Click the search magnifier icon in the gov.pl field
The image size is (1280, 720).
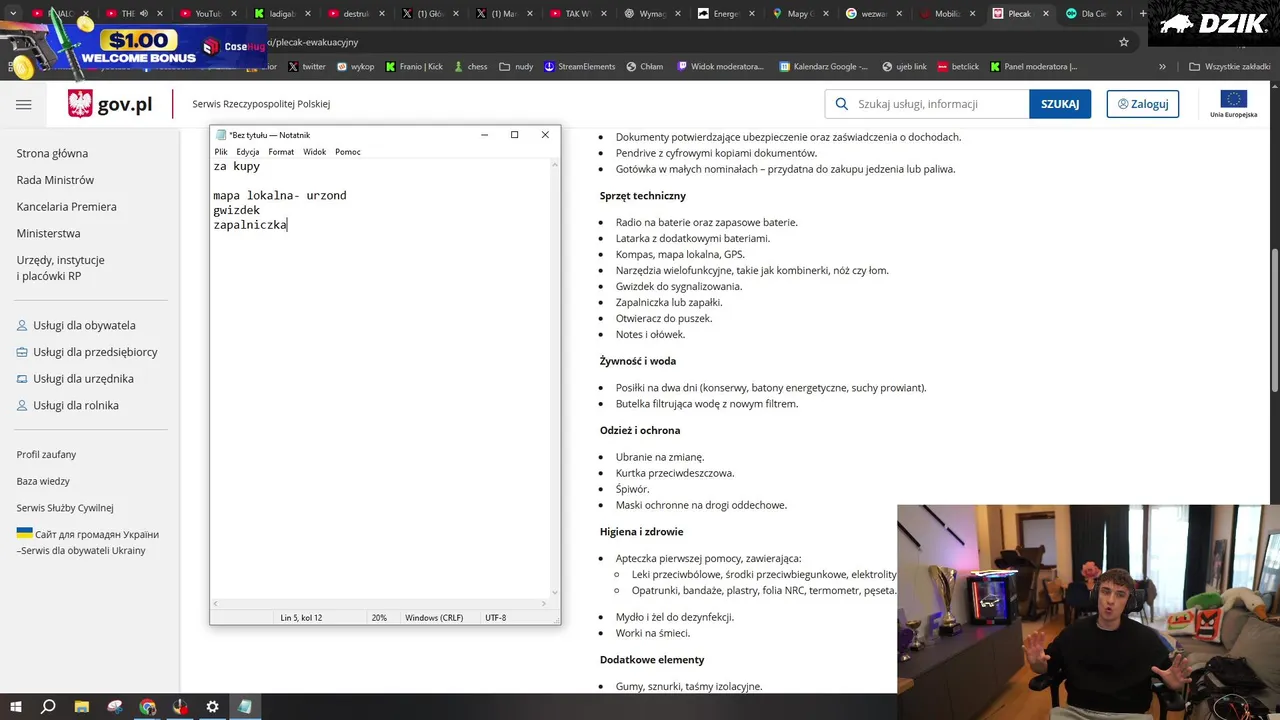tap(841, 104)
